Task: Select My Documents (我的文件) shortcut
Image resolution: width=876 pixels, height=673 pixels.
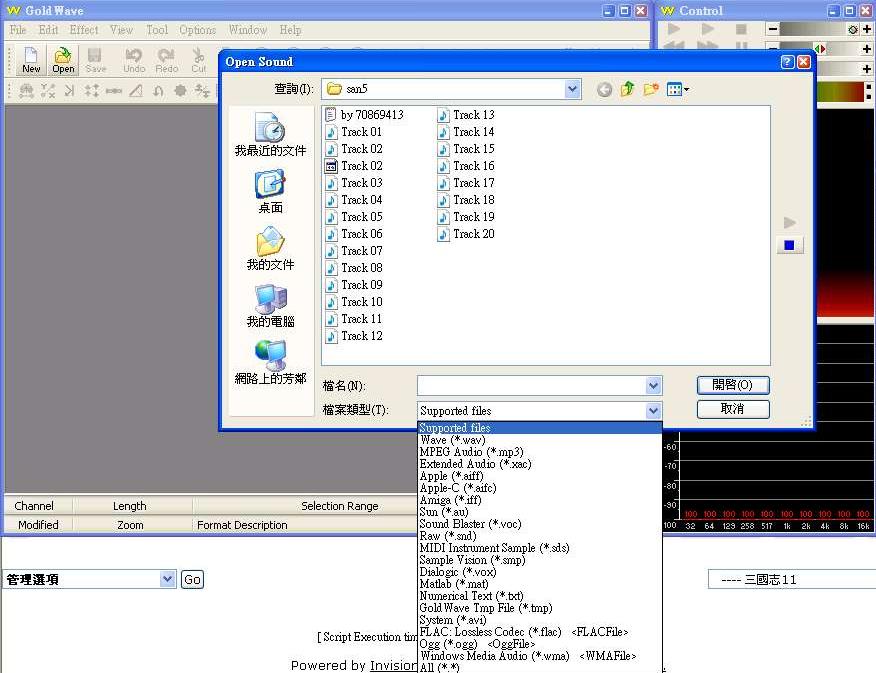Action: coord(270,249)
